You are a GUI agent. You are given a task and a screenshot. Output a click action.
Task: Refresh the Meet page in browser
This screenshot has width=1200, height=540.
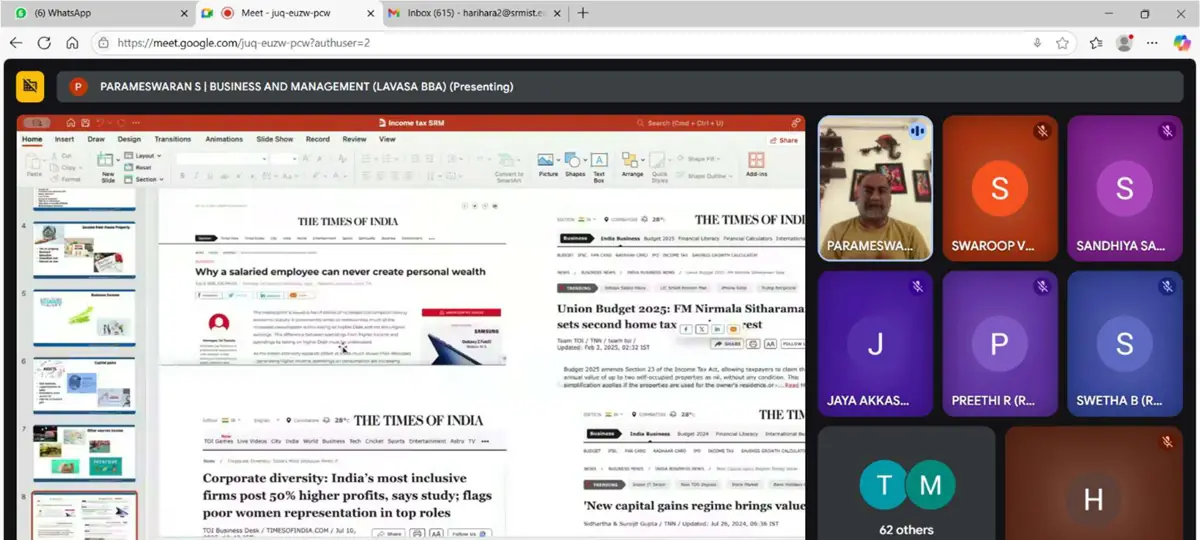tap(44, 43)
